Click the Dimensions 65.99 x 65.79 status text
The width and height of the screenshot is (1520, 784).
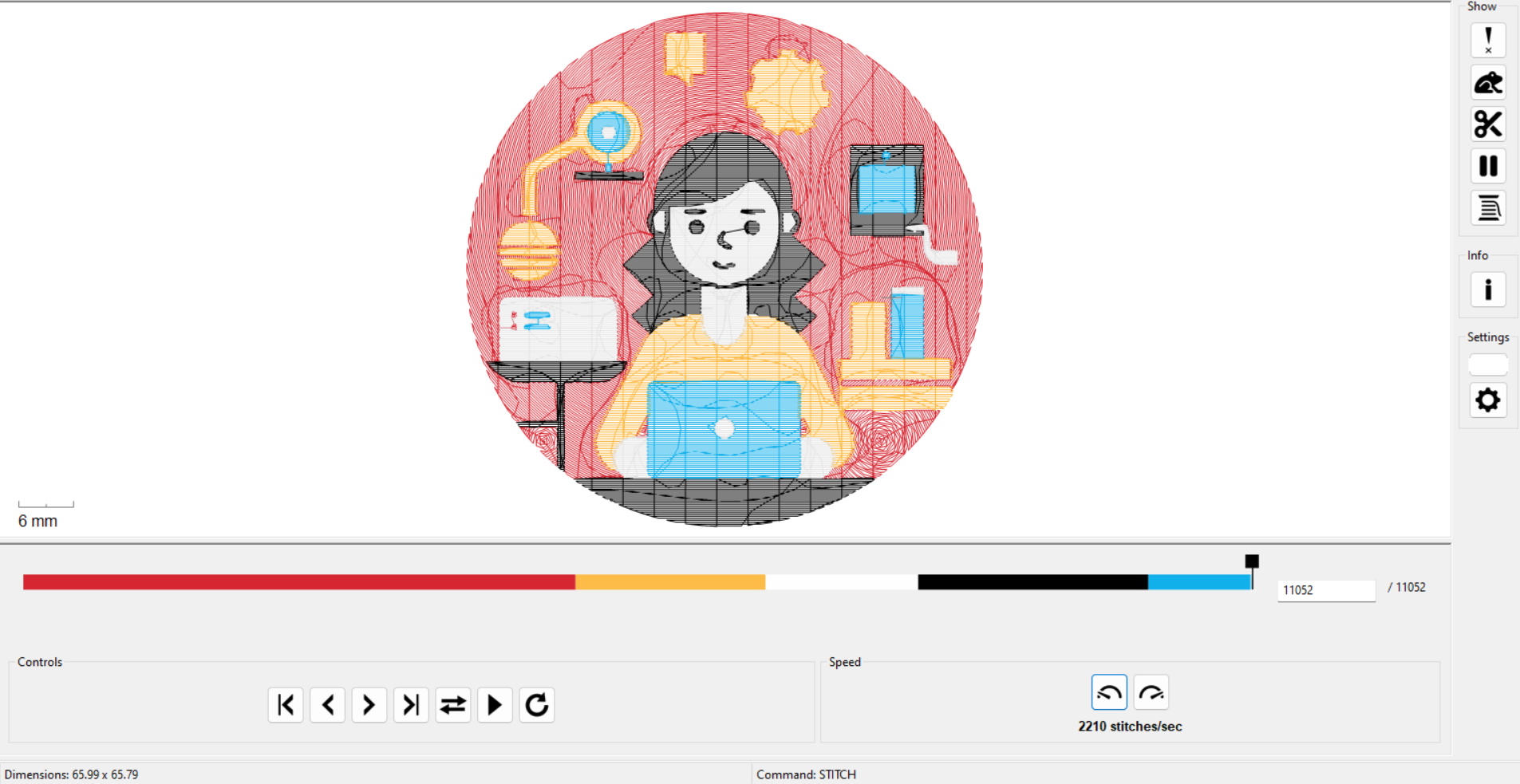(71, 774)
